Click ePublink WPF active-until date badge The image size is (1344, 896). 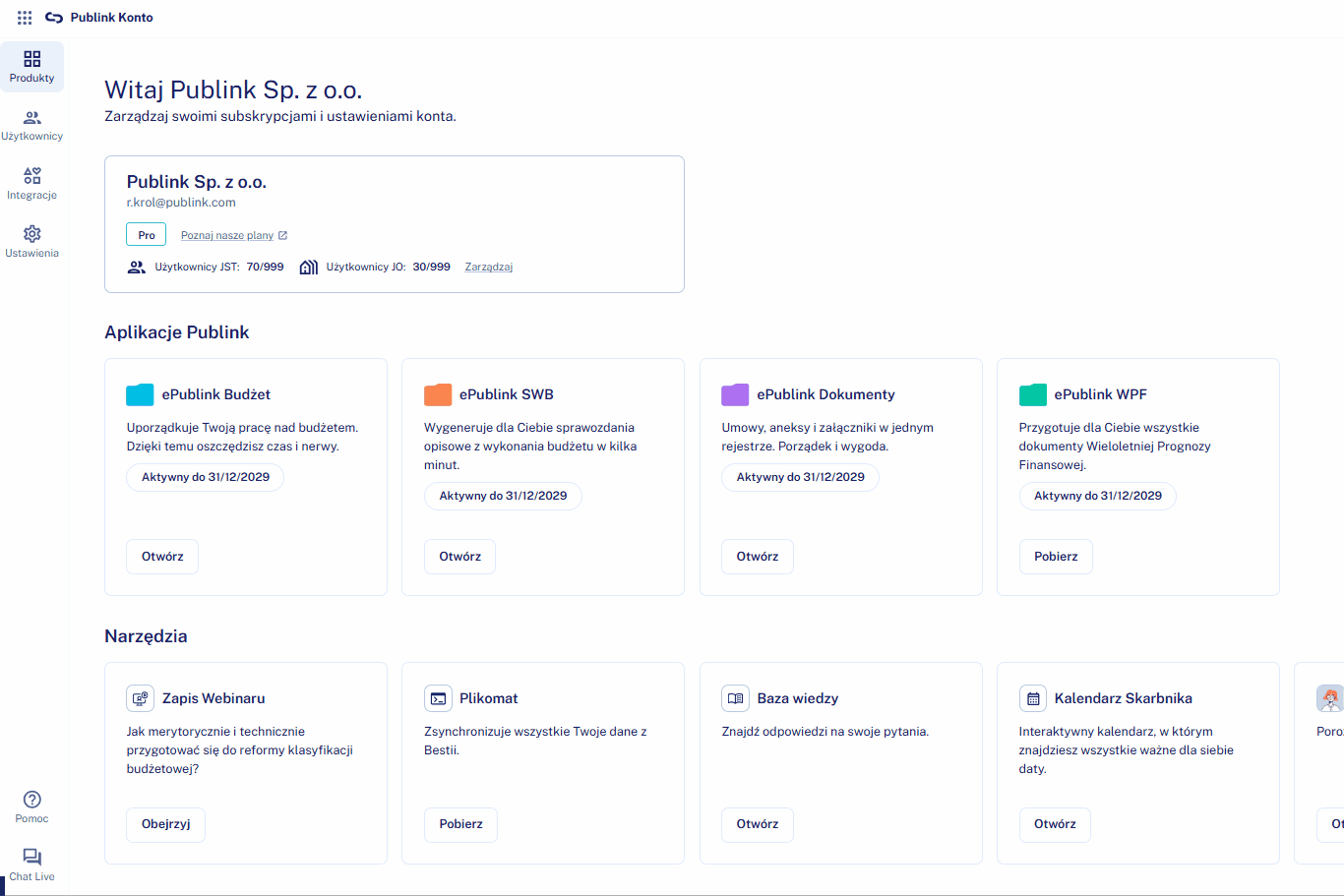pos(1098,496)
